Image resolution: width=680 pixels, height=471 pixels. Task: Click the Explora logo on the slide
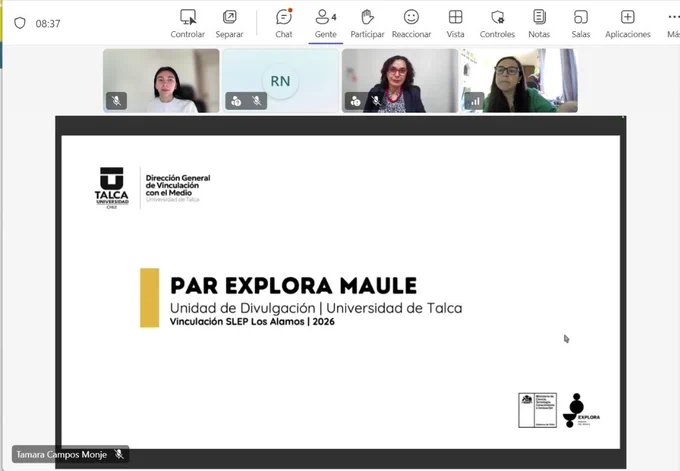[581, 410]
